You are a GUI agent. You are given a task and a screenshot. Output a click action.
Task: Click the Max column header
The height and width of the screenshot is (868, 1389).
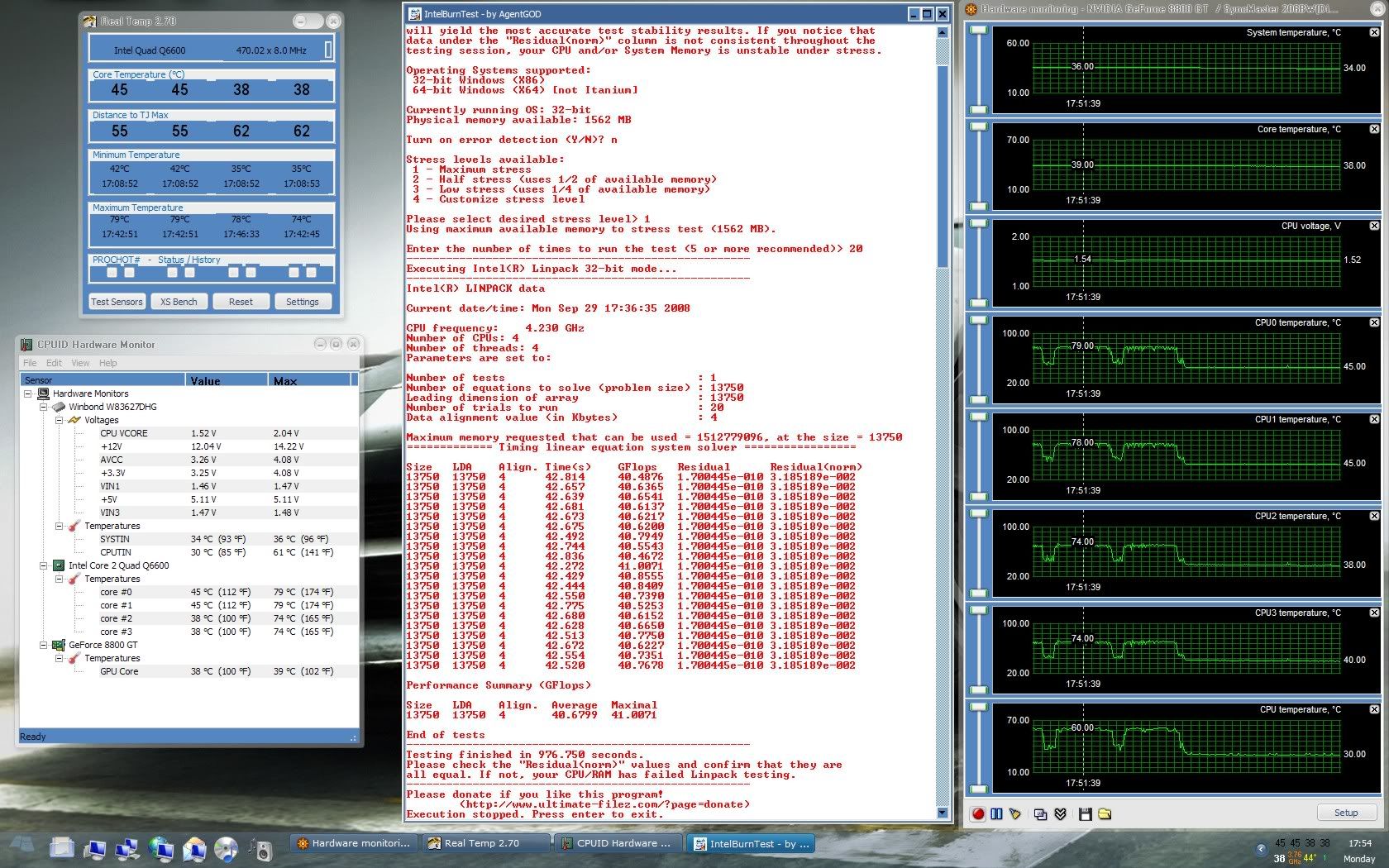(309, 380)
